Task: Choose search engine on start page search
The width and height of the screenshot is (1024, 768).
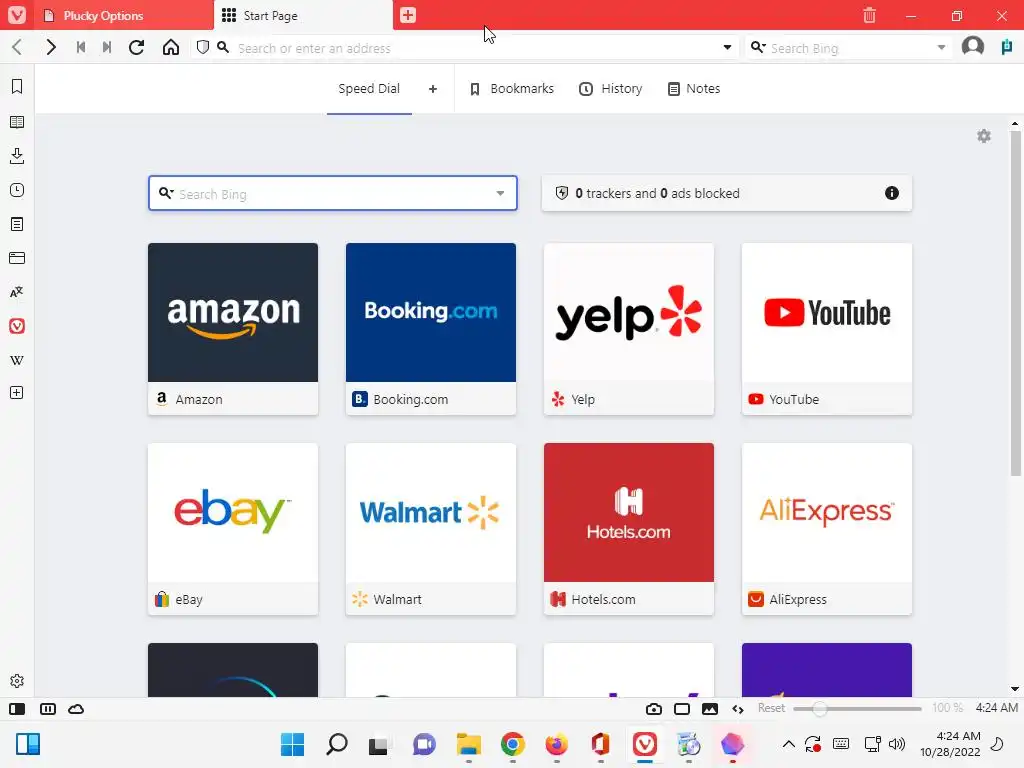Action: [x=166, y=193]
